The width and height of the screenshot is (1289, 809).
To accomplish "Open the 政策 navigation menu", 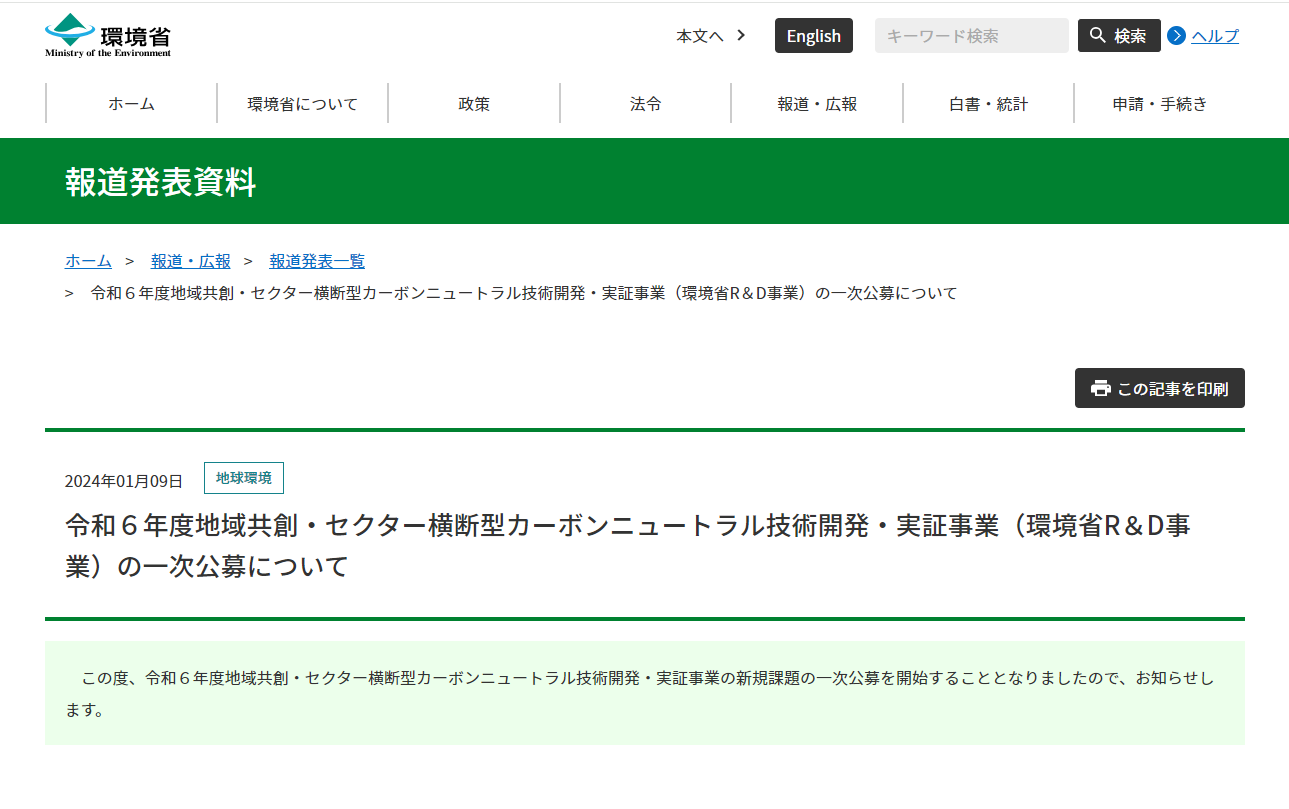I will click(x=472, y=103).
